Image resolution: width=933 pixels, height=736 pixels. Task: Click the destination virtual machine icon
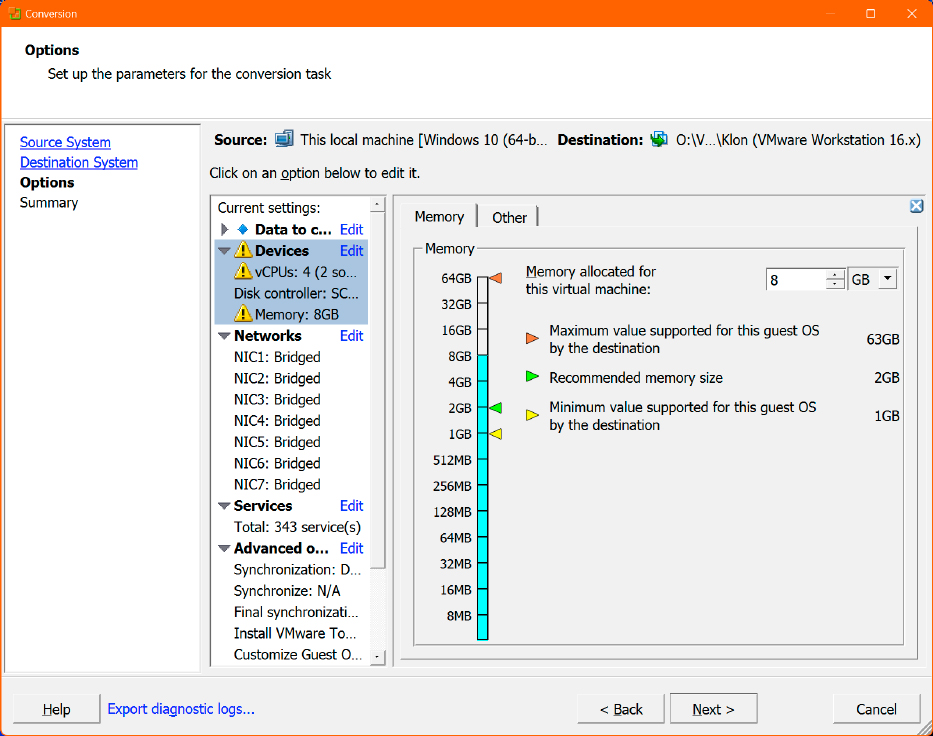point(659,139)
